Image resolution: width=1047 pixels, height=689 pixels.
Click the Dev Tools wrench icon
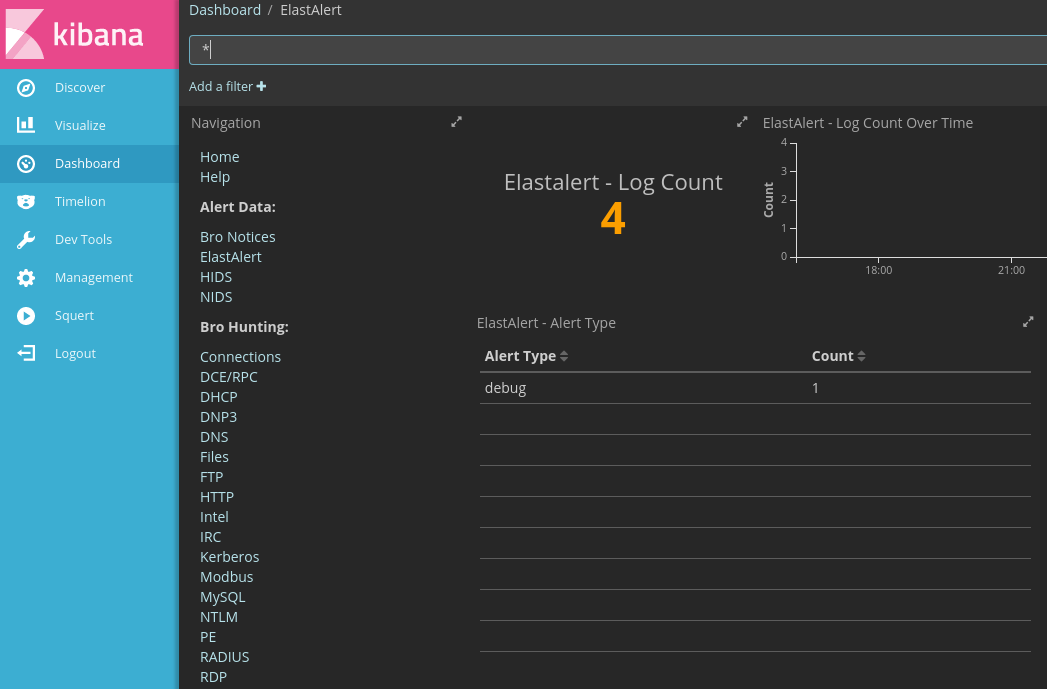coord(26,240)
